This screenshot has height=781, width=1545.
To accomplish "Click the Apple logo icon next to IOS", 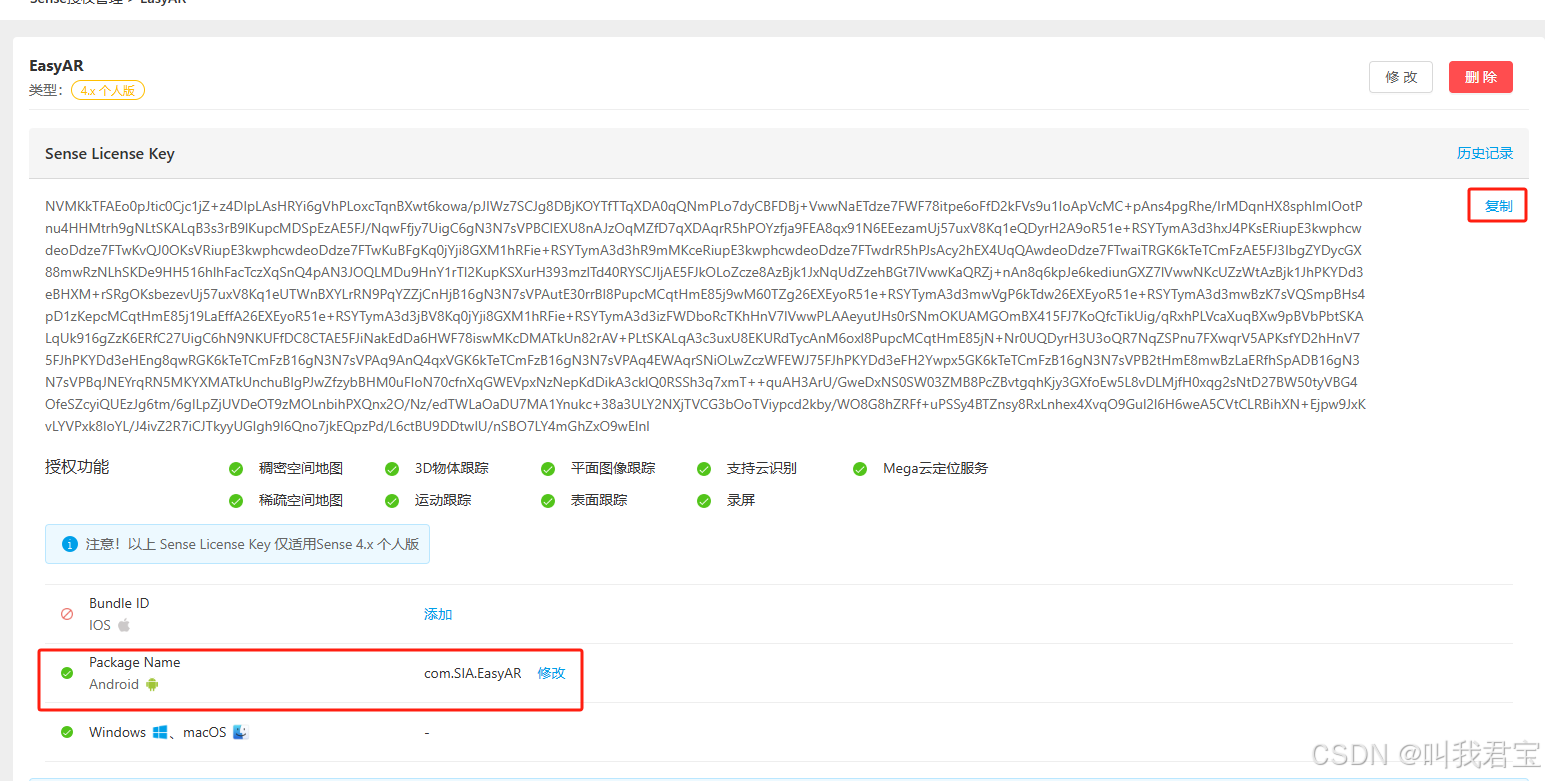I will click(x=124, y=625).
